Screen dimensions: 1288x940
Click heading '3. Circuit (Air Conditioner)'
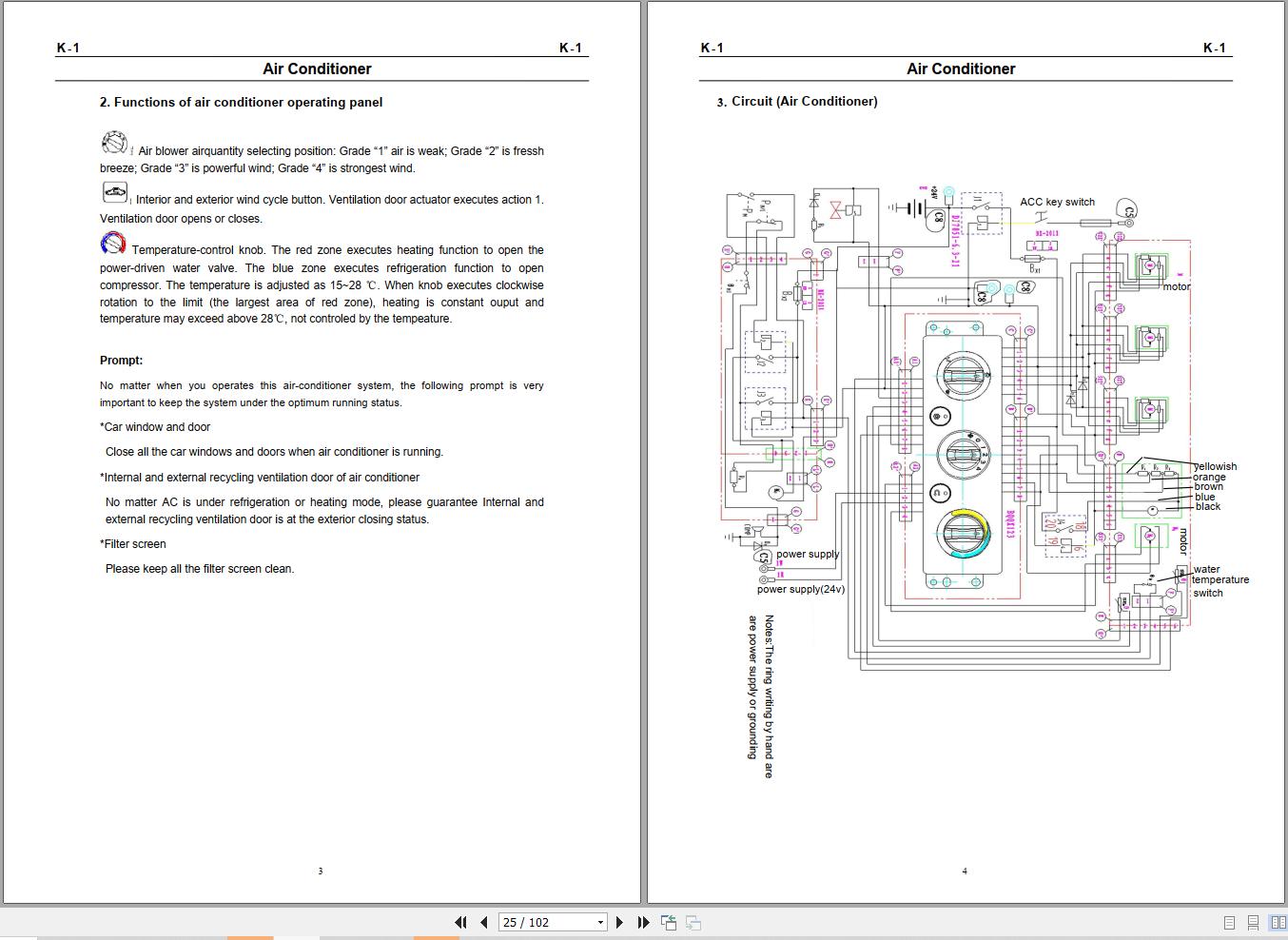click(797, 101)
